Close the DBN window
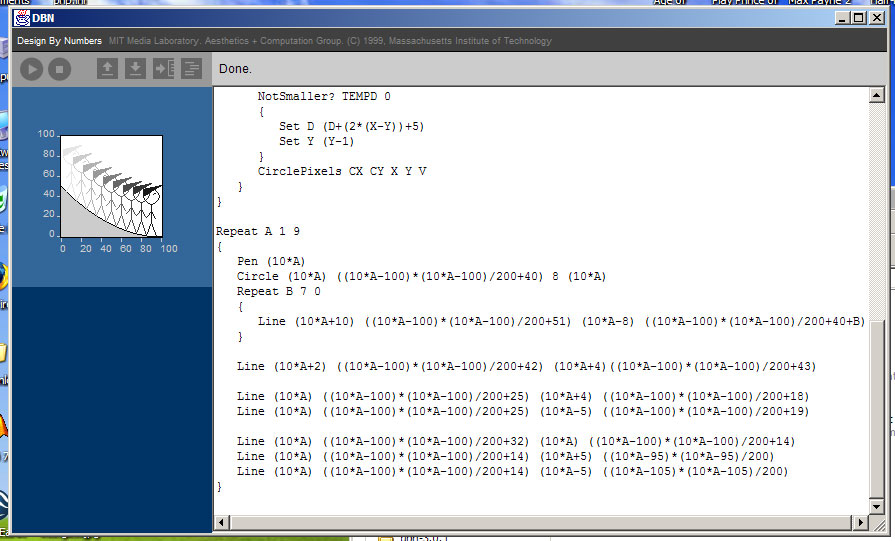895x541 pixels. click(x=877, y=18)
